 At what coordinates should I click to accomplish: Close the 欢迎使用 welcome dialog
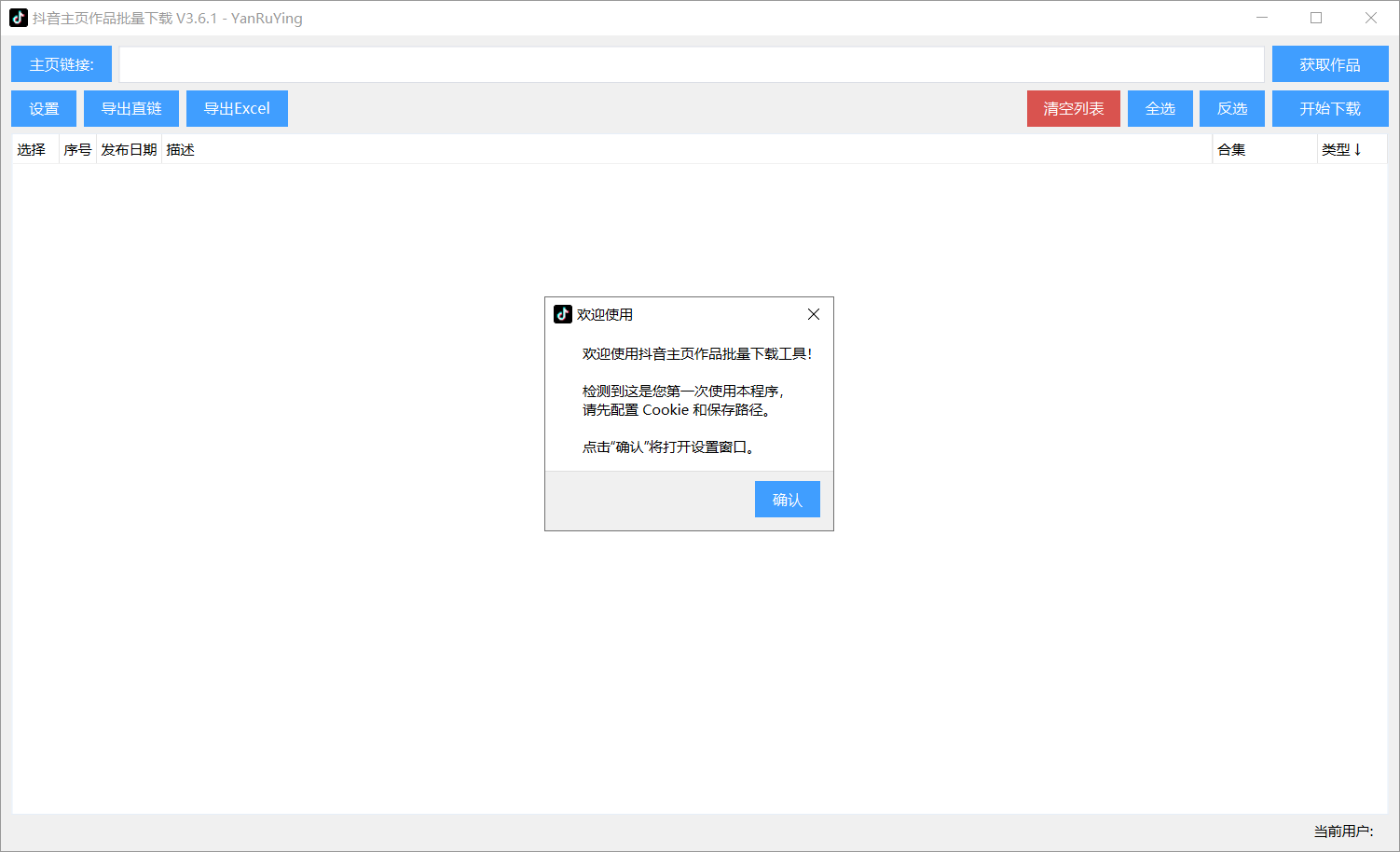813,314
